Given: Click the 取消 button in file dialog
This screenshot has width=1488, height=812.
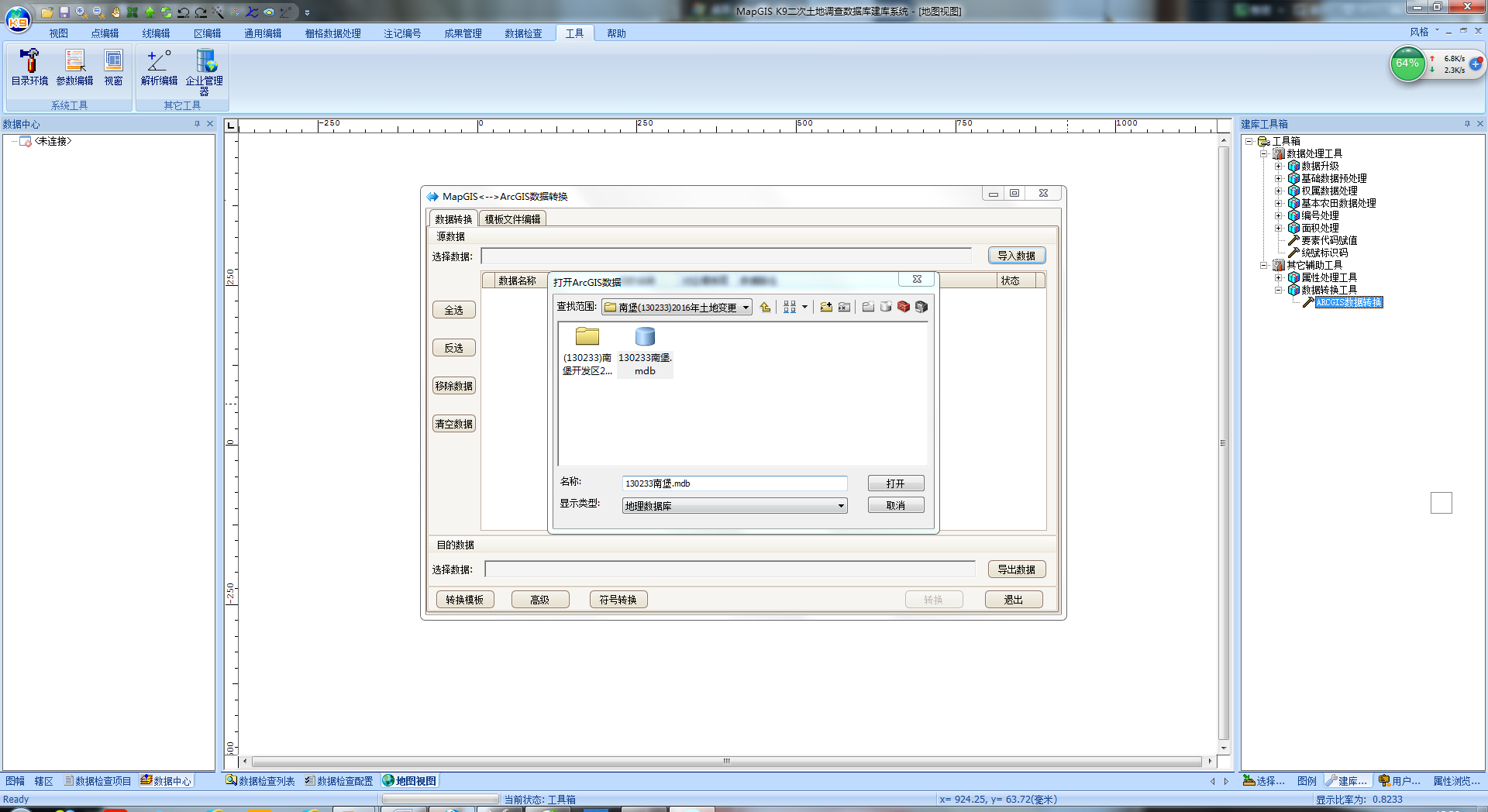Looking at the screenshot, I should click(x=896, y=505).
